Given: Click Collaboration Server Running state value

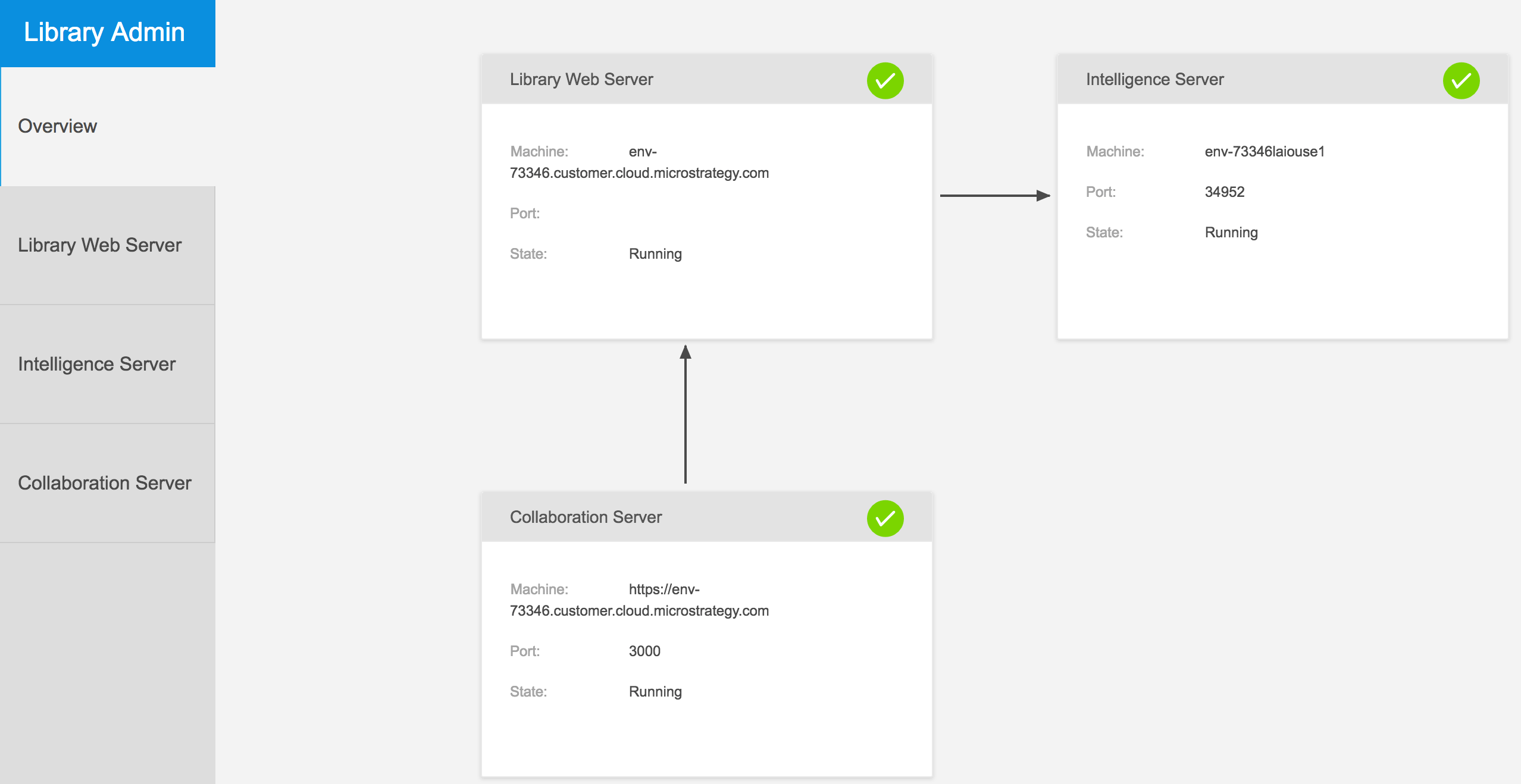Looking at the screenshot, I should pyautogui.click(x=655, y=691).
